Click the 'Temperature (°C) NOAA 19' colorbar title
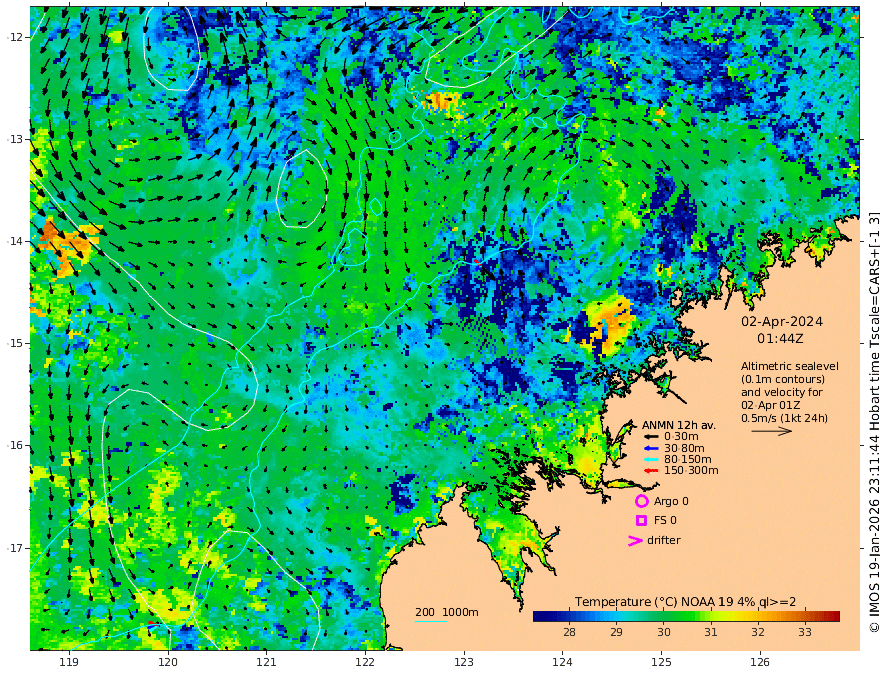The width and height of the screenshot is (880, 680). (654, 602)
